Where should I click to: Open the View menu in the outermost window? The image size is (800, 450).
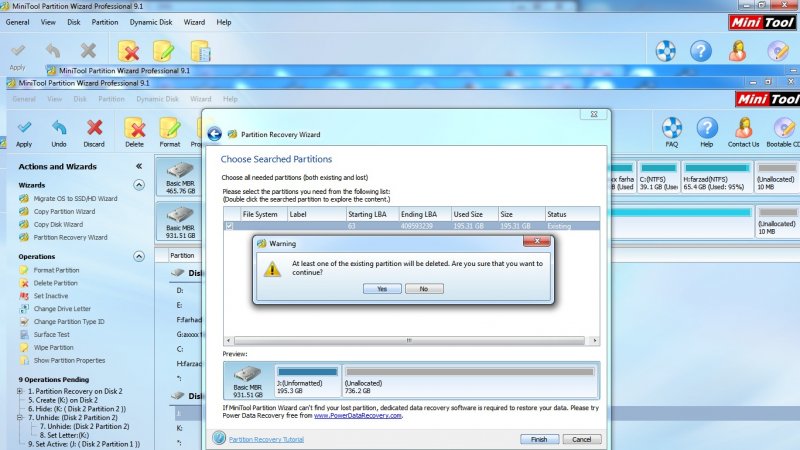[x=48, y=22]
